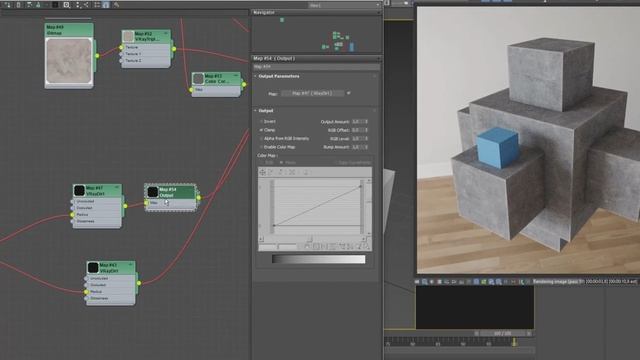Select the RGB radio option
The height and width of the screenshot is (360, 640).
coord(261,162)
